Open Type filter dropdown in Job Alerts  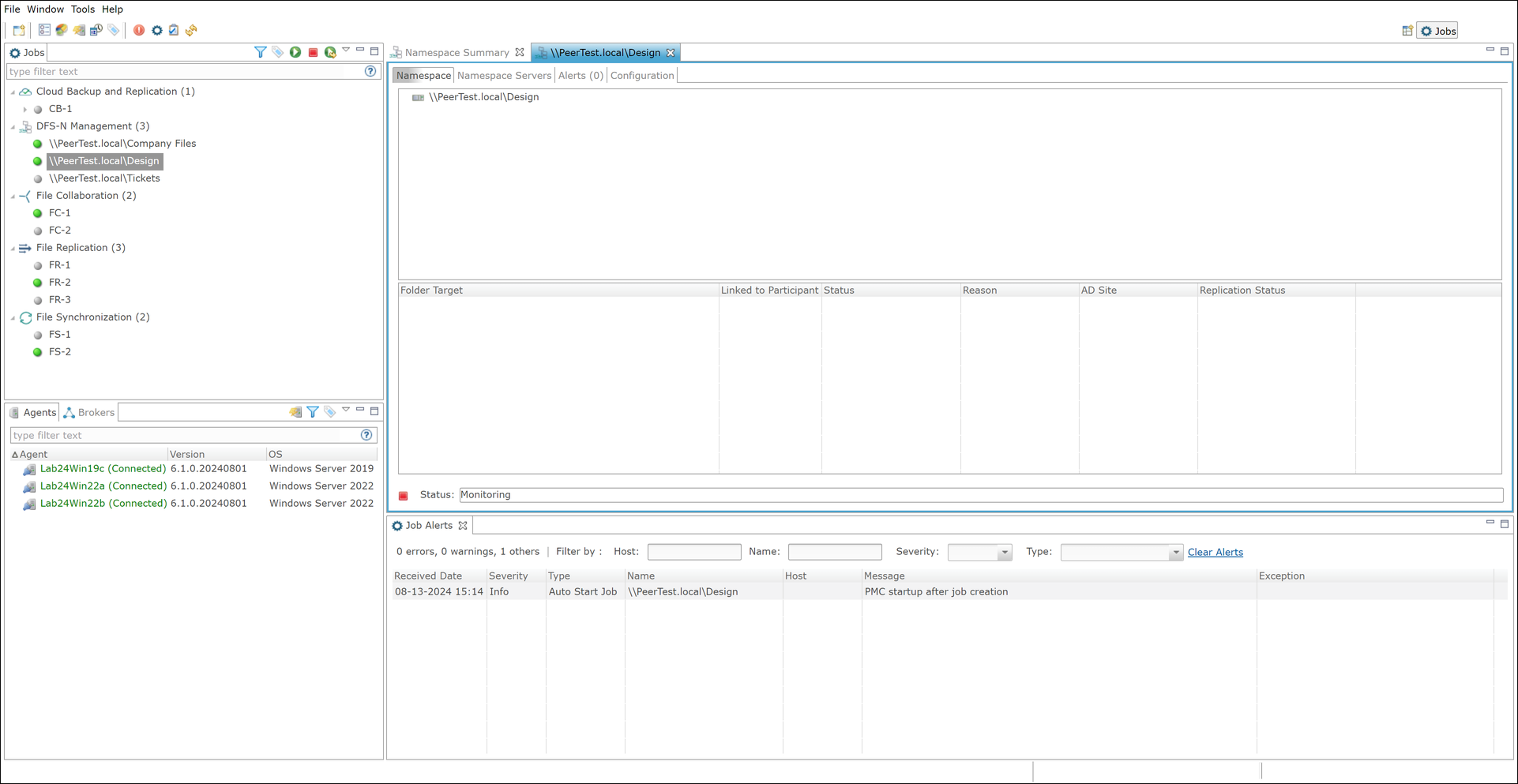coord(1175,553)
